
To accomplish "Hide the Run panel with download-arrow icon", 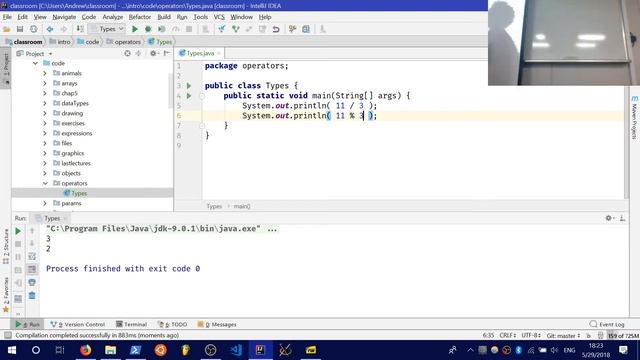I will (622, 218).
